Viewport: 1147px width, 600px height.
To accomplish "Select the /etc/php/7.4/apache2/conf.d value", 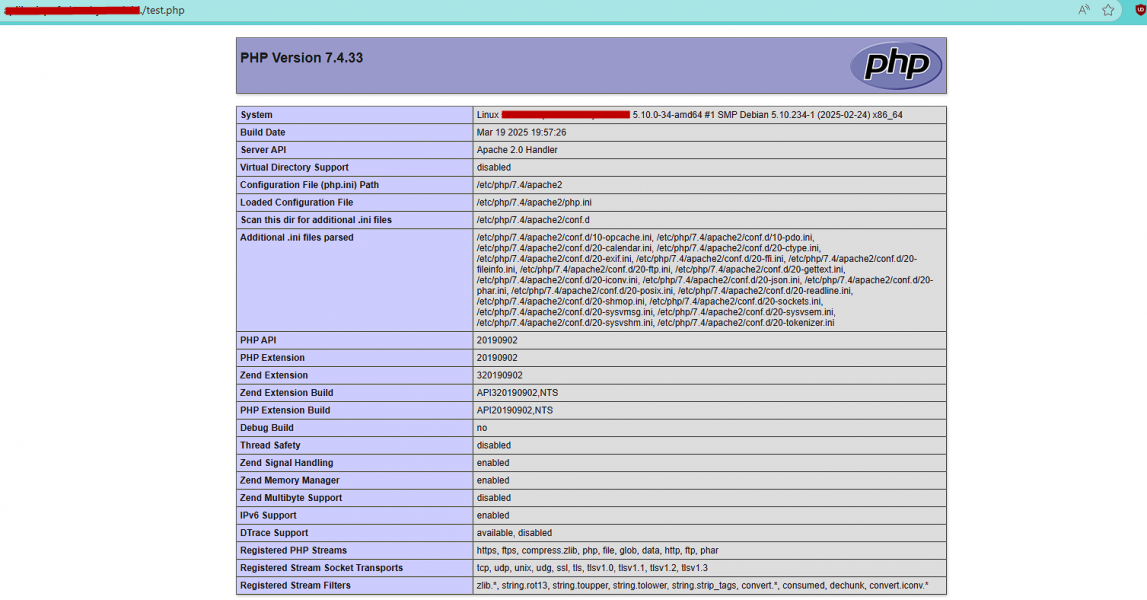I will click(533, 220).
